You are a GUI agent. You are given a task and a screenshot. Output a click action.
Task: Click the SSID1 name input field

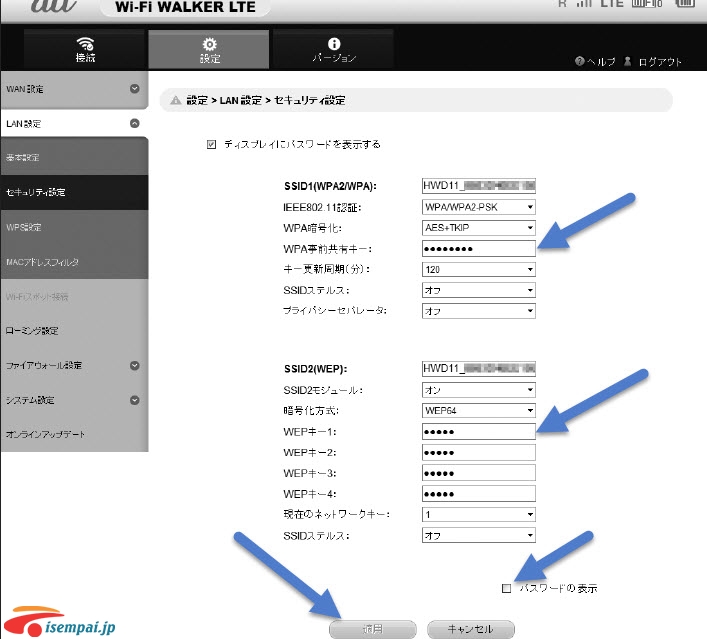[478, 186]
